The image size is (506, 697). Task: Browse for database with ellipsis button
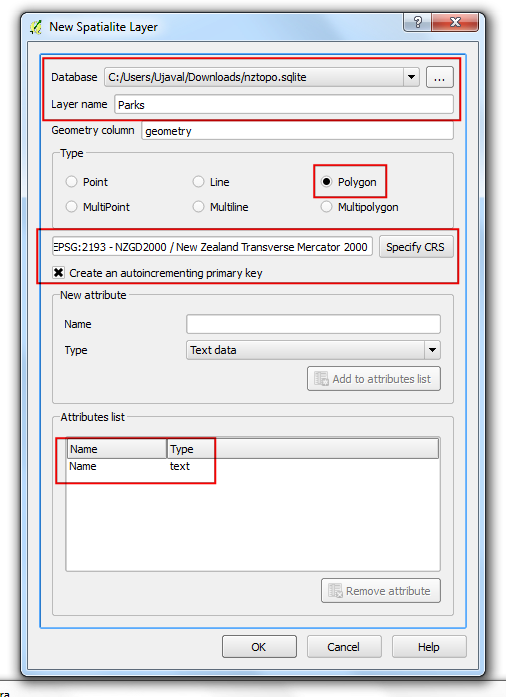coord(439,77)
